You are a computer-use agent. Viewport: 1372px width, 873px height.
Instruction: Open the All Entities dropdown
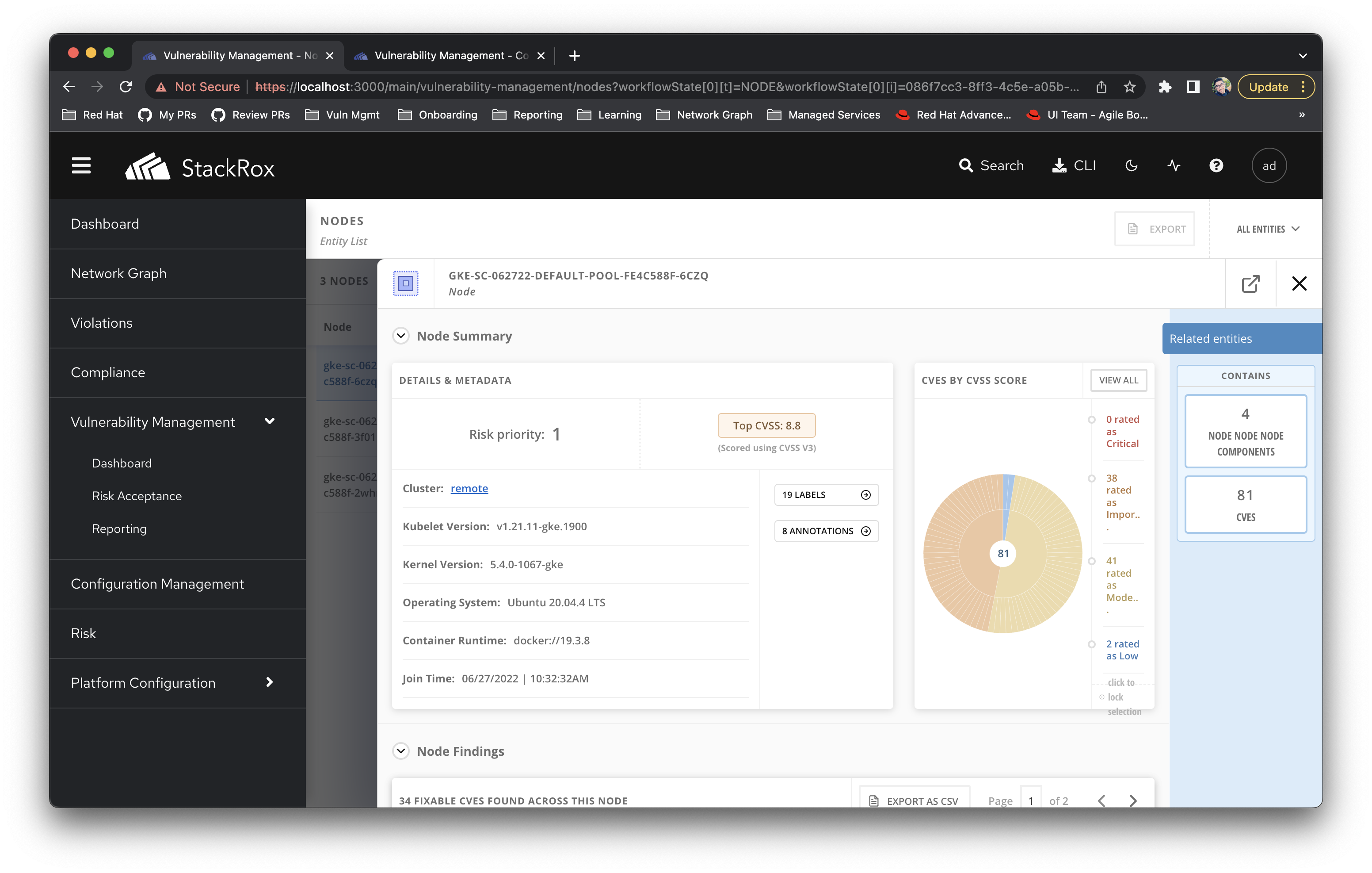1267,229
